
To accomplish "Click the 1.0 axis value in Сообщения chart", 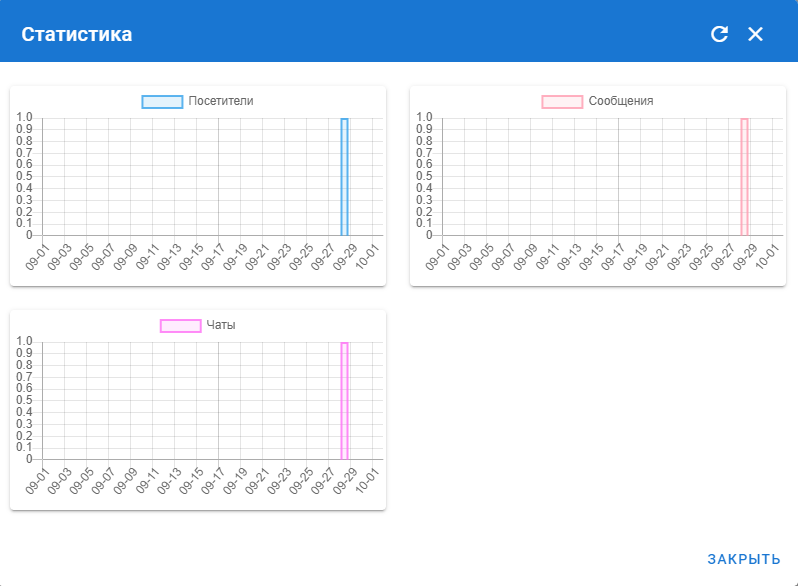I will [x=424, y=117].
